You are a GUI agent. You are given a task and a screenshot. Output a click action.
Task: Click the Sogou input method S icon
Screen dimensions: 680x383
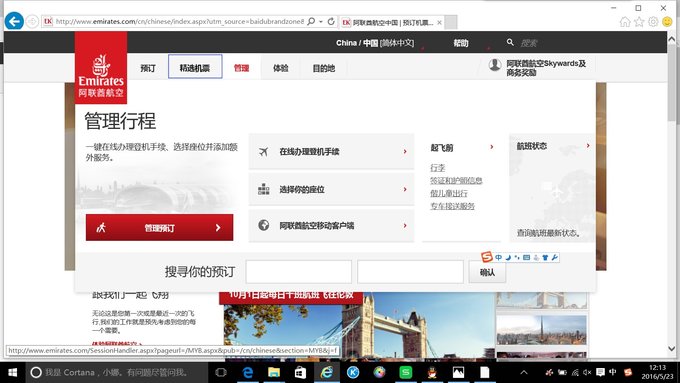487,257
